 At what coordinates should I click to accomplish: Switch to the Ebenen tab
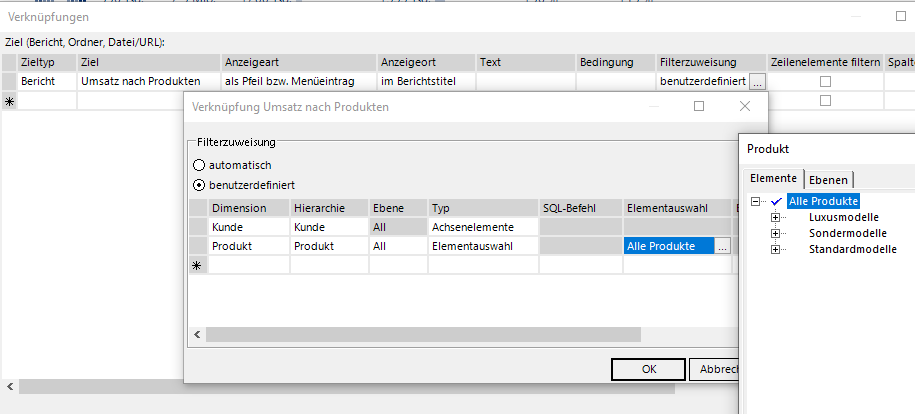[x=828, y=179]
